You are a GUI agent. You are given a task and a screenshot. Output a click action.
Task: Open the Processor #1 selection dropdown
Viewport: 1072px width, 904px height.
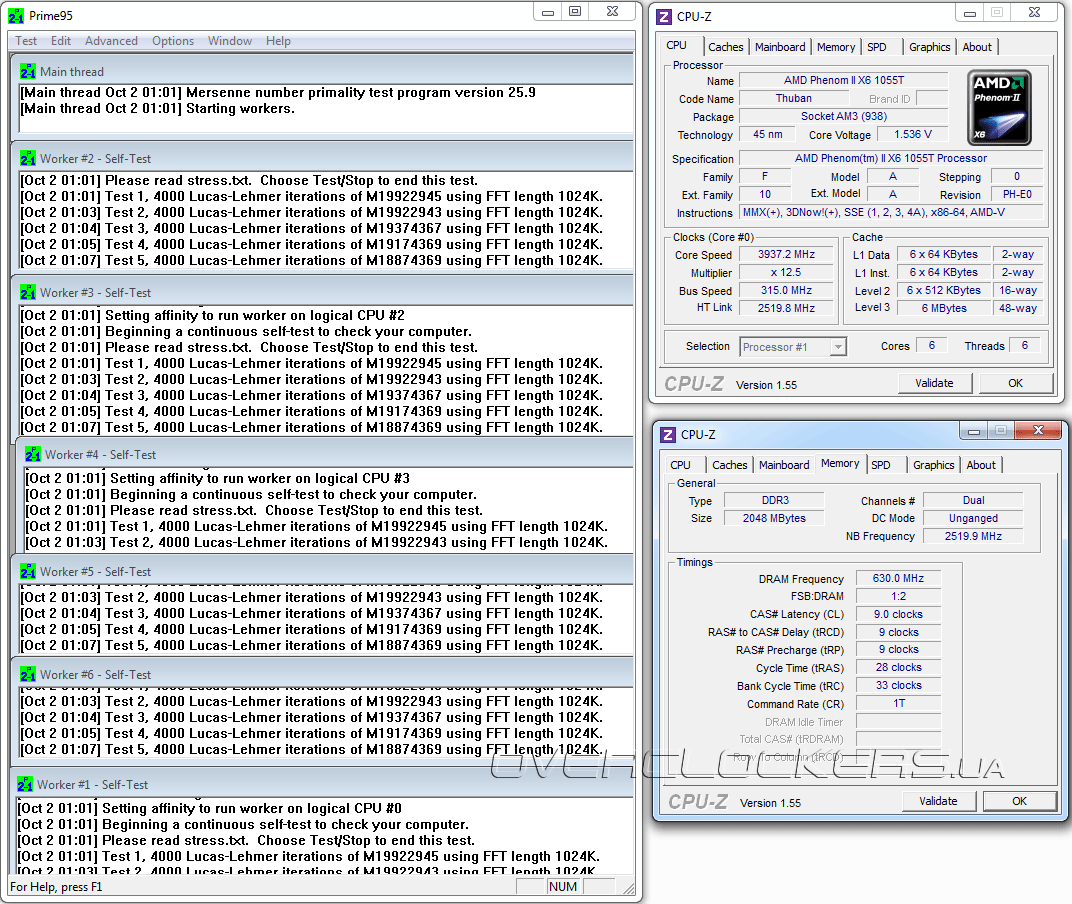coord(793,347)
